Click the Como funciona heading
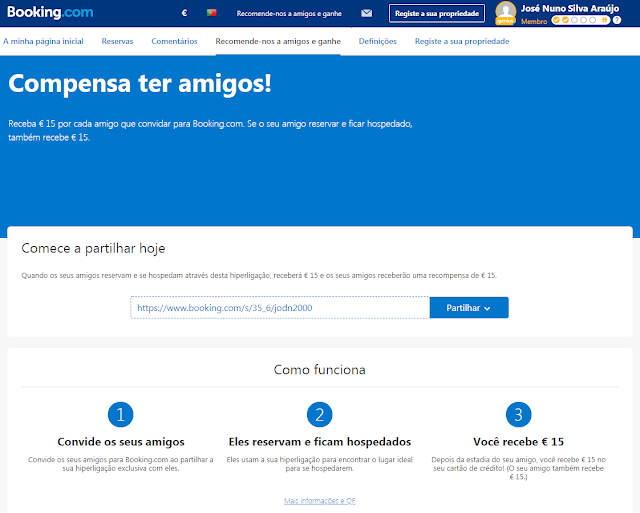This screenshot has height=513, width=640. 320,370
